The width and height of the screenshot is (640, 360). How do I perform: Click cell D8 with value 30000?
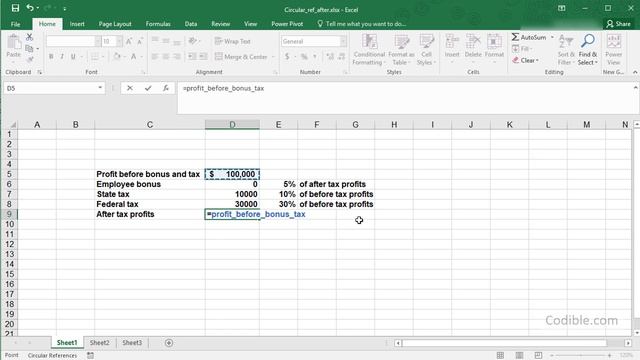click(x=232, y=204)
